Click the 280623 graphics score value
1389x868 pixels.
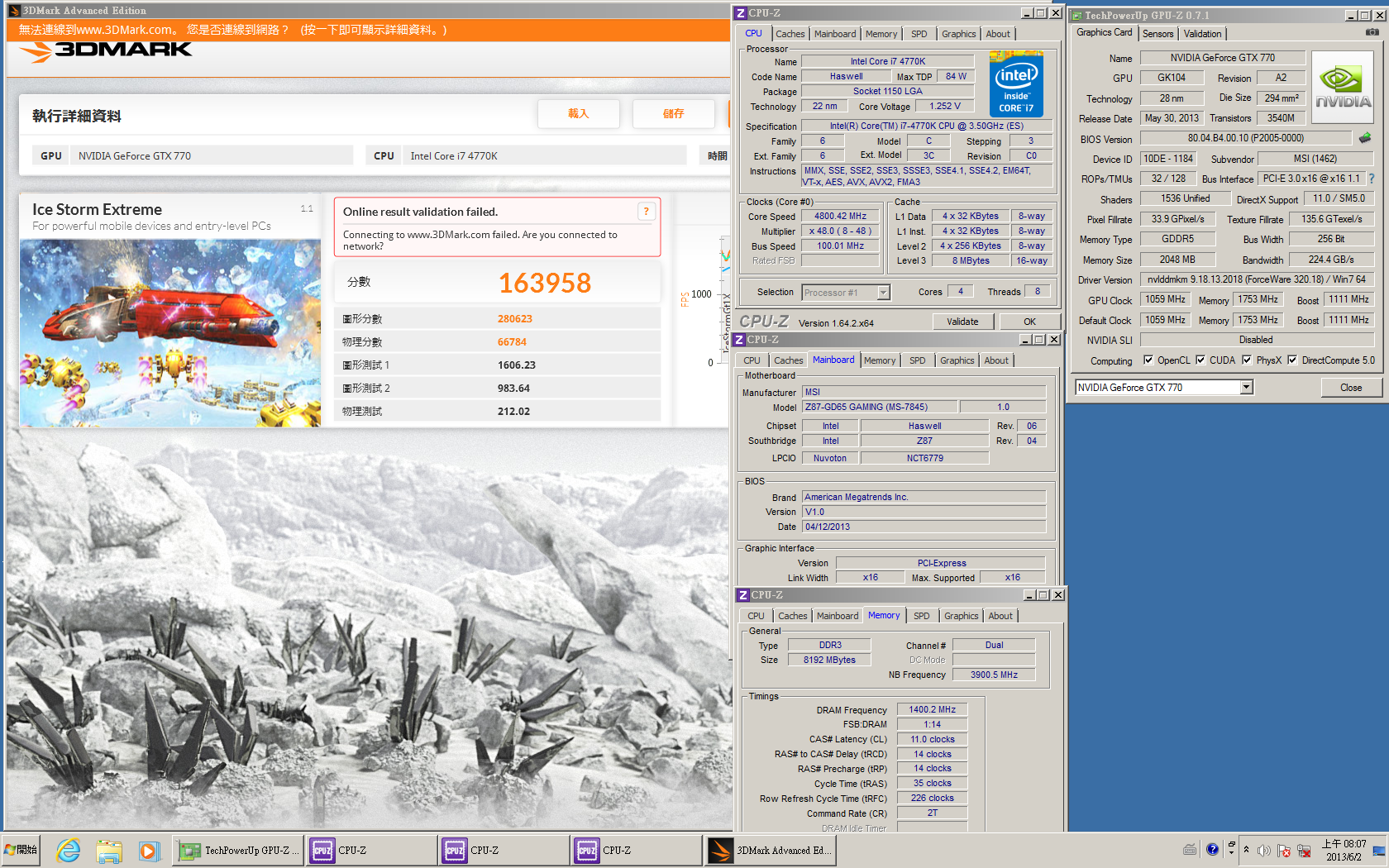pyautogui.click(x=514, y=319)
